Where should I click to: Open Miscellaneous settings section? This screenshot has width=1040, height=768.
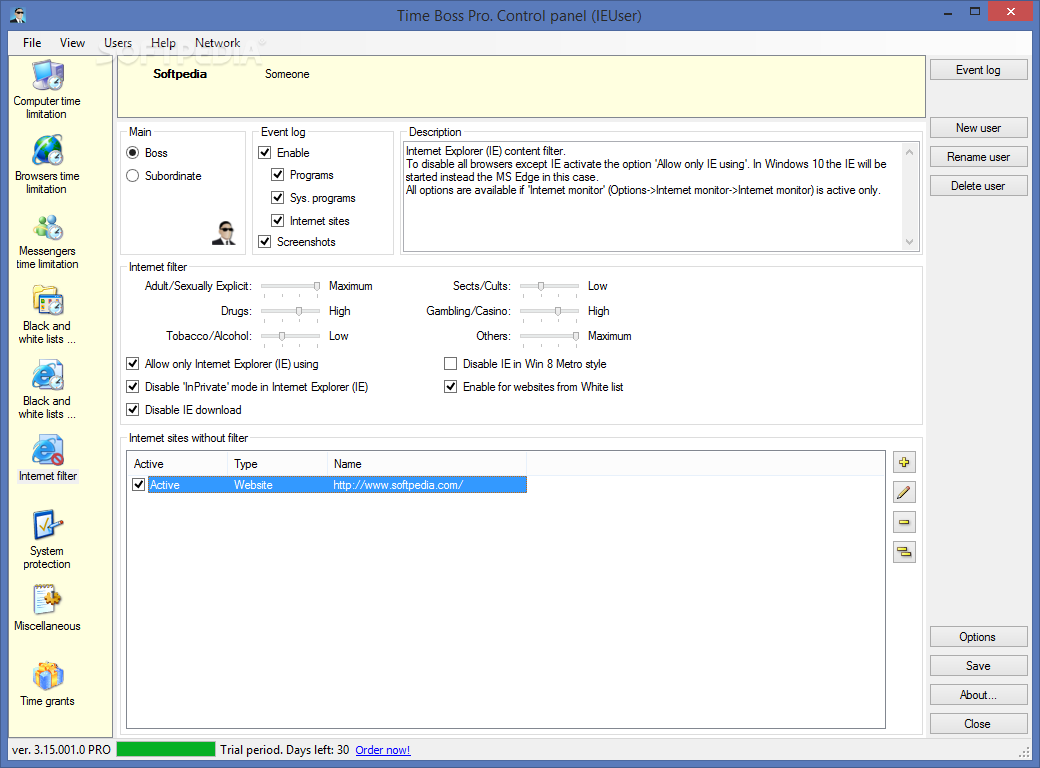(47, 609)
